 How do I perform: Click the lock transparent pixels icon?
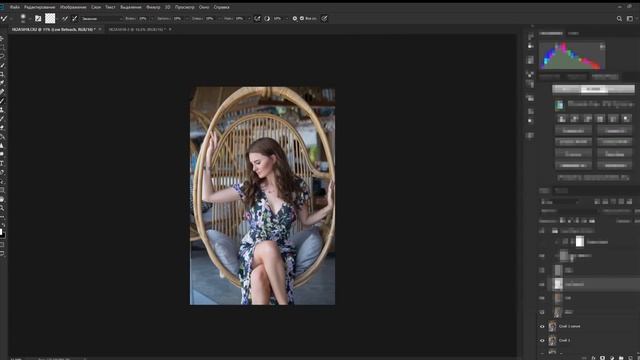point(562,220)
